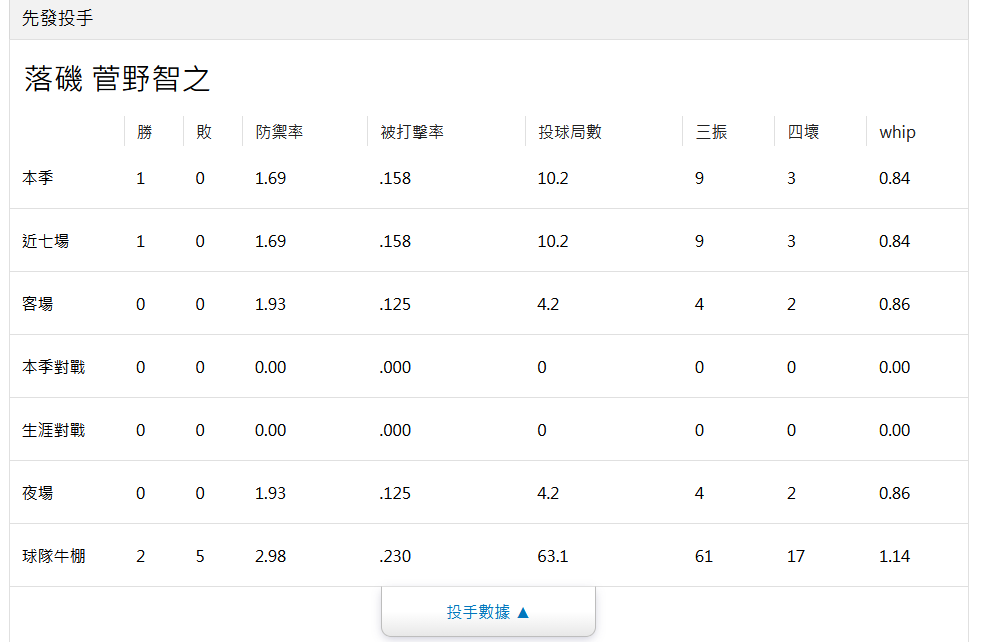Click the bullpen innings value 63.1

pyautogui.click(x=553, y=556)
